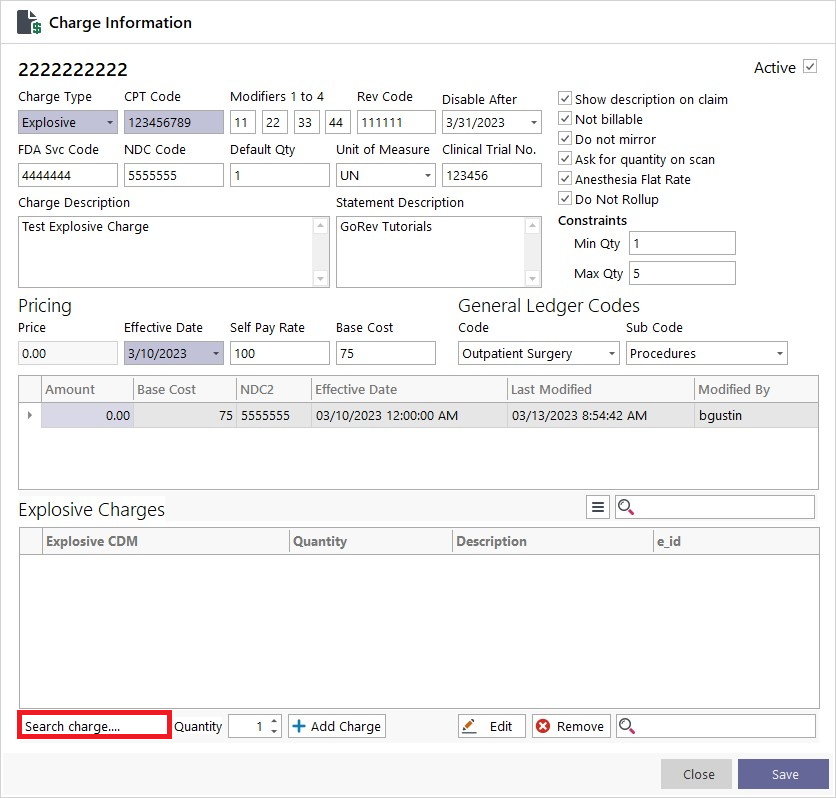Click the Explosive CDM column header
This screenshot has width=836, height=798.
pyautogui.click(x=165, y=542)
